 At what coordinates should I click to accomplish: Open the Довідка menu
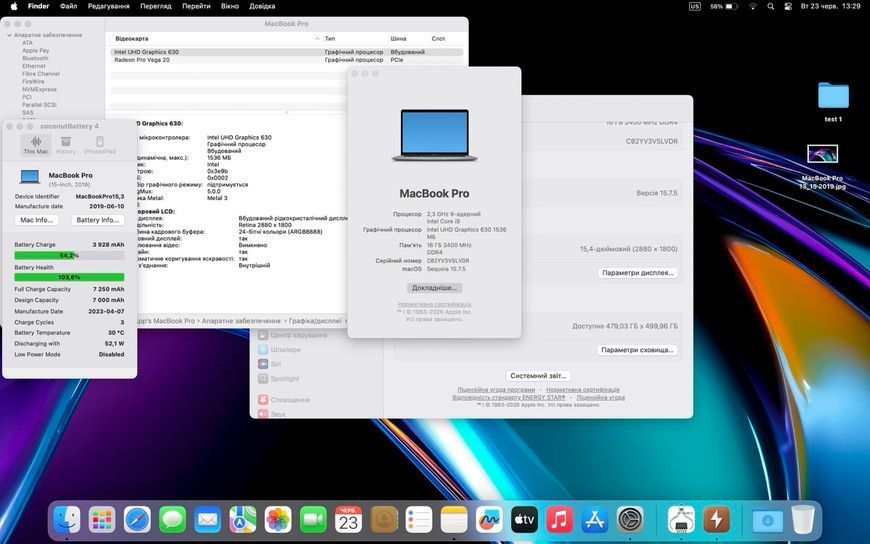tap(262, 6)
